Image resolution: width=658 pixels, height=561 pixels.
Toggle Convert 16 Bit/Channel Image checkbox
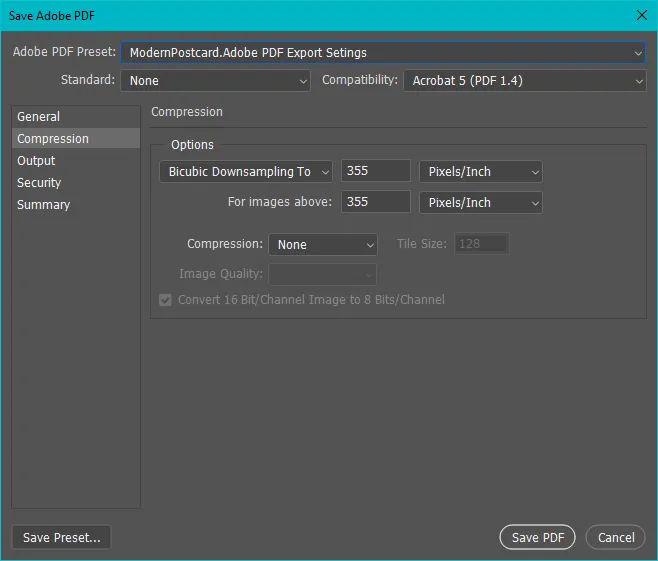(x=165, y=300)
